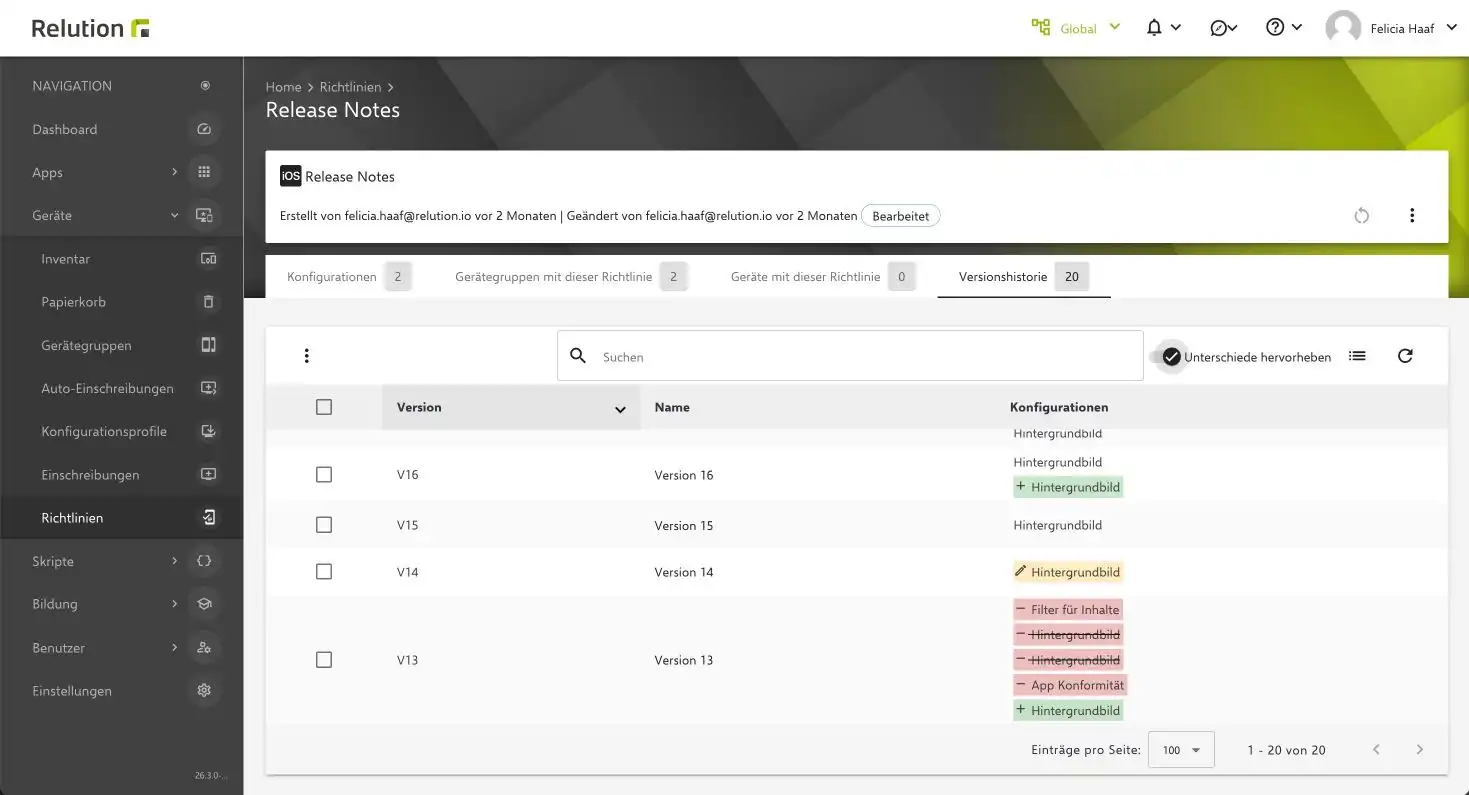The width and height of the screenshot is (1469, 795).
Task: Click the Auto-Einschreibungen icon
Action: tap(208, 388)
